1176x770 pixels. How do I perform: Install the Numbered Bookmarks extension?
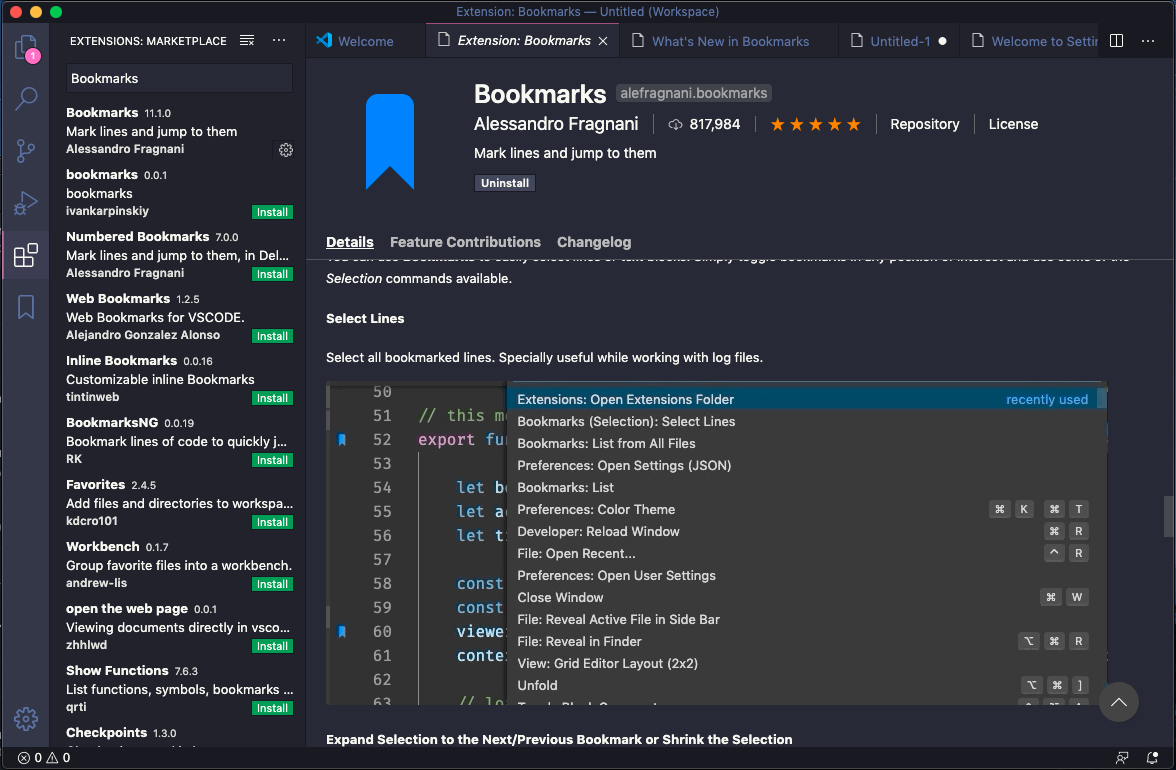(x=272, y=274)
